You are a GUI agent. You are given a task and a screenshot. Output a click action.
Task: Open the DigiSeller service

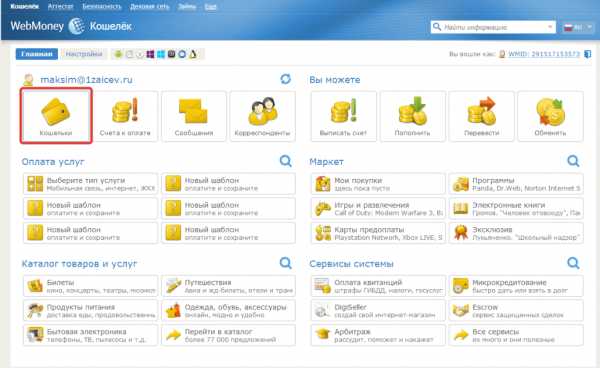click(x=378, y=311)
